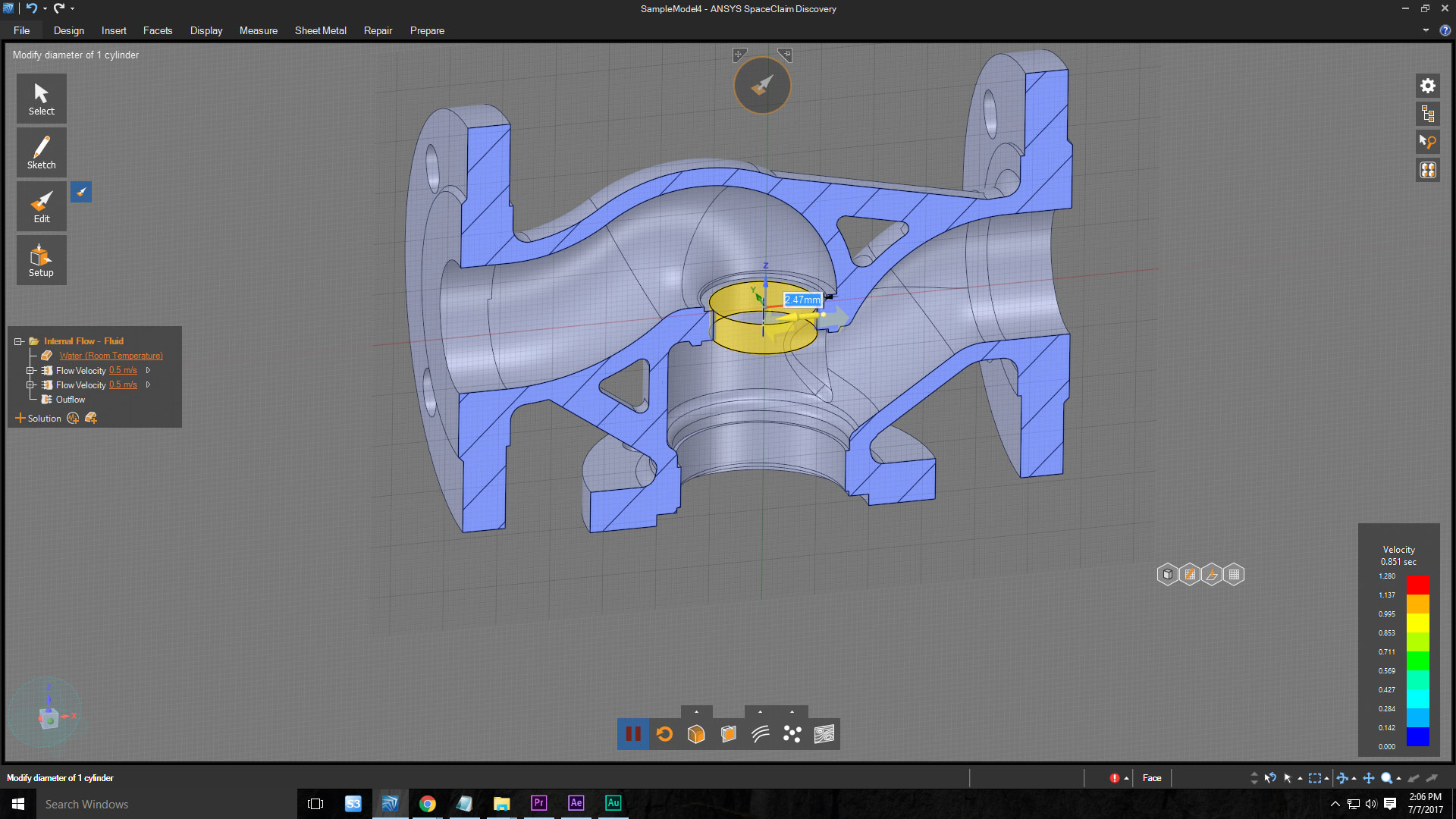Click second Flow Velocity 0.5 m/s value
This screenshot has width=1456, height=819.
[x=123, y=384]
